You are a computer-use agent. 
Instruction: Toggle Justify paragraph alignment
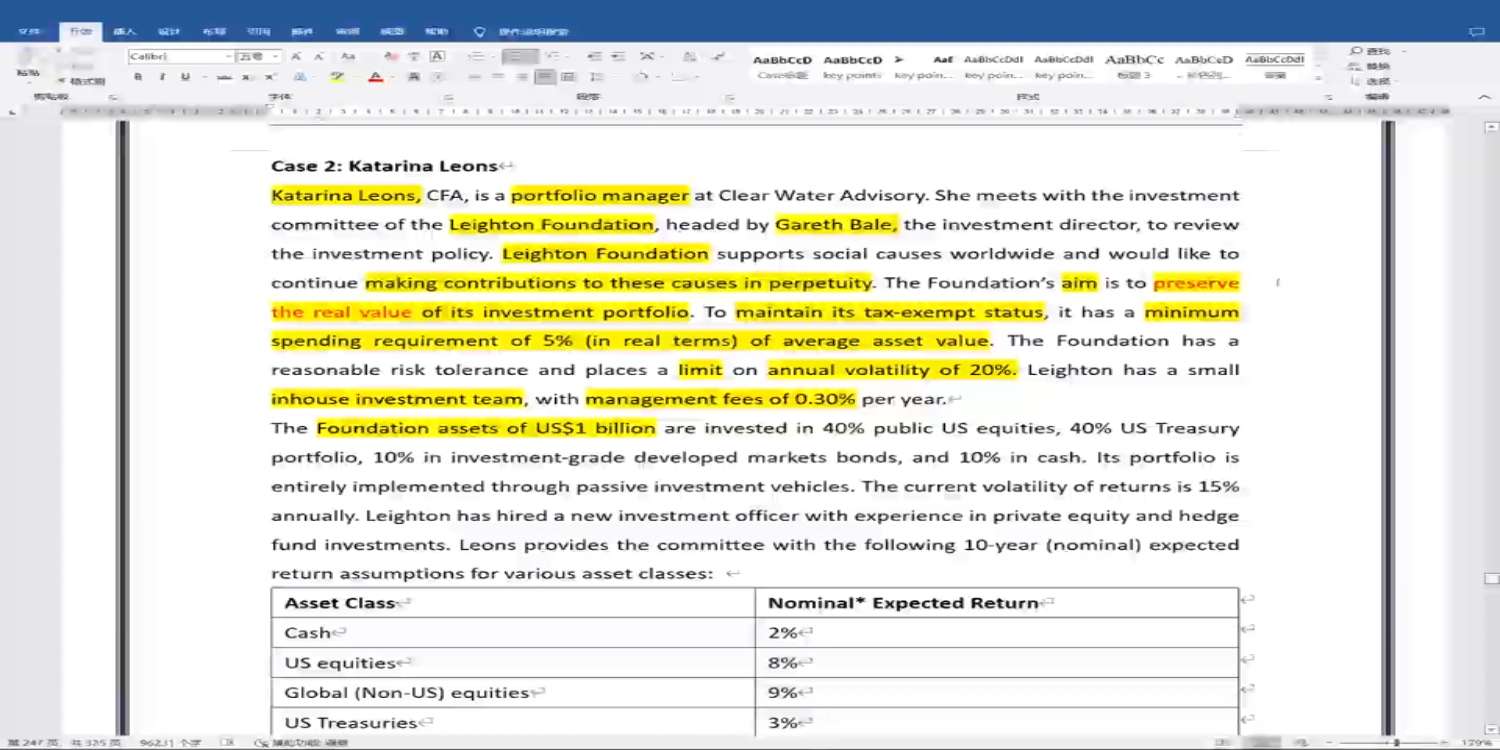[545, 77]
